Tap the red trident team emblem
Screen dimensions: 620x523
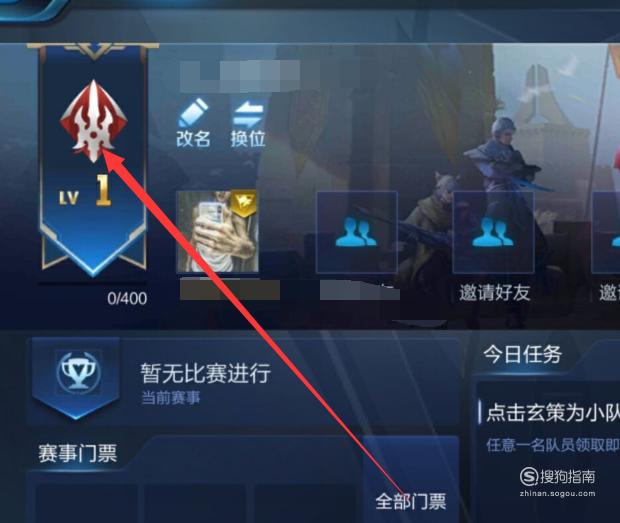point(94,121)
